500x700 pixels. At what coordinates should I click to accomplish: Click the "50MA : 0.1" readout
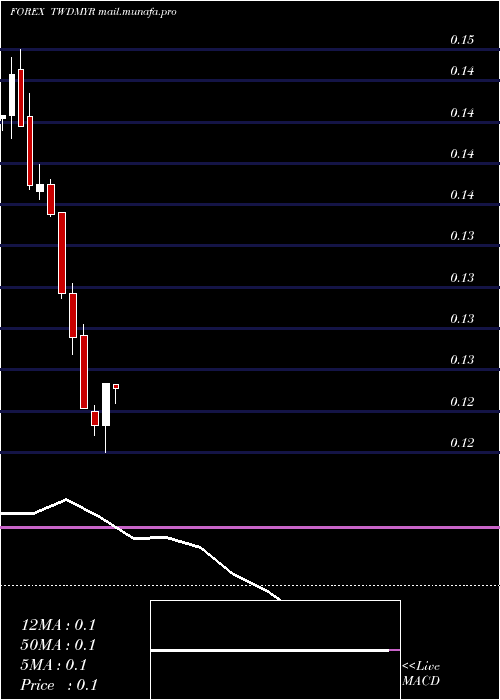pyautogui.click(x=58, y=645)
